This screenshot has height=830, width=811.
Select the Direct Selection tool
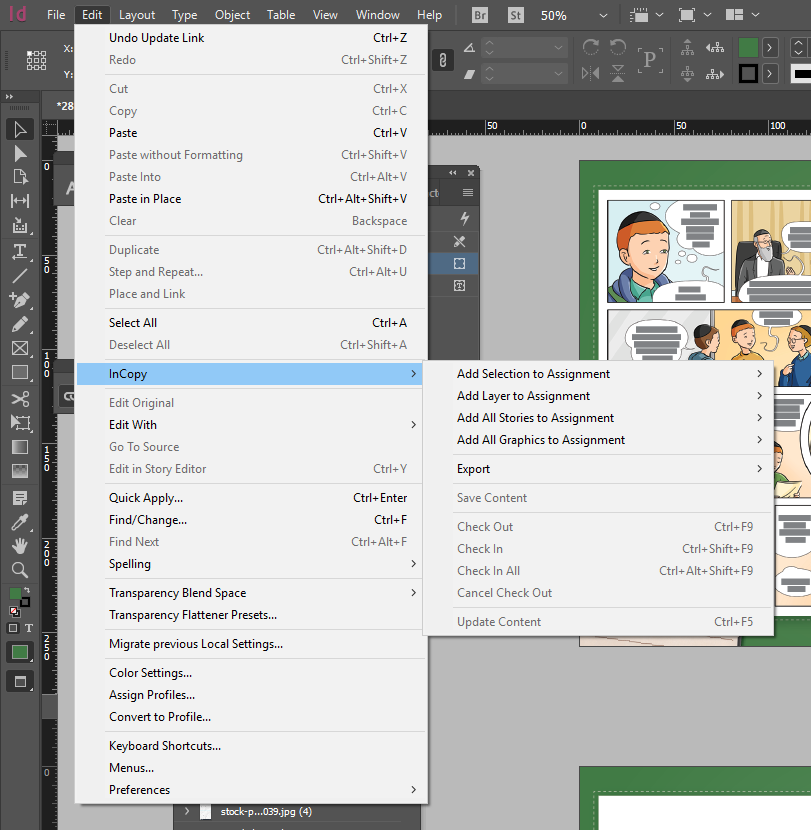[x=20, y=153]
